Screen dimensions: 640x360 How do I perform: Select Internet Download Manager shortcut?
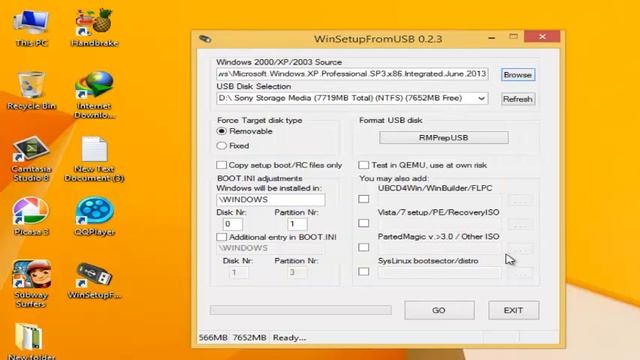point(94,95)
